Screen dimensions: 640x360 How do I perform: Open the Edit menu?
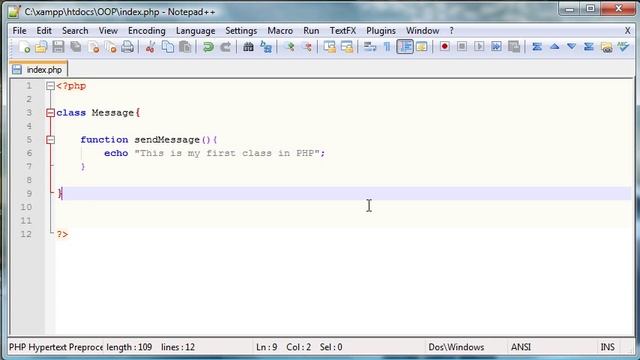(x=44, y=31)
